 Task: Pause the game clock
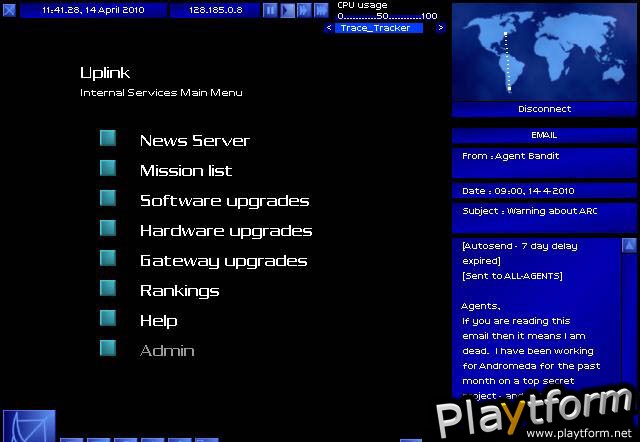(270, 10)
